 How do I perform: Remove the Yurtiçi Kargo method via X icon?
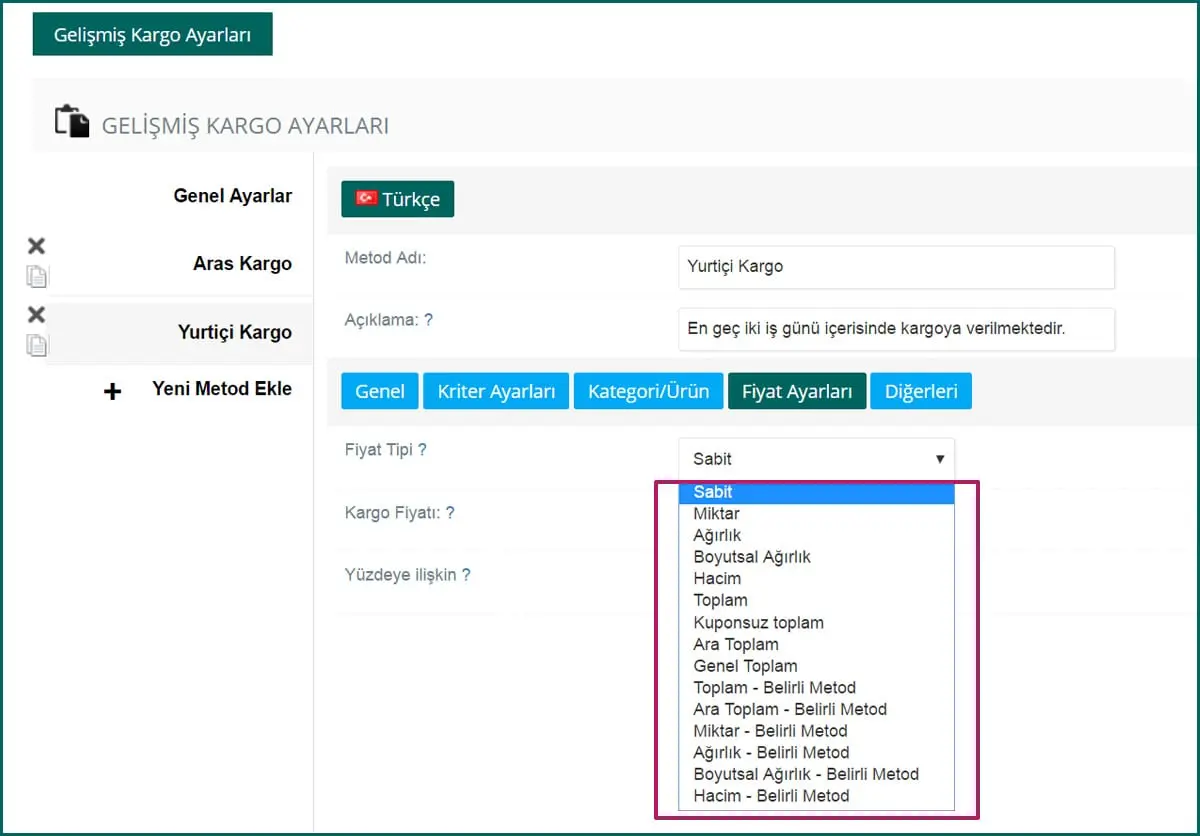(36, 315)
